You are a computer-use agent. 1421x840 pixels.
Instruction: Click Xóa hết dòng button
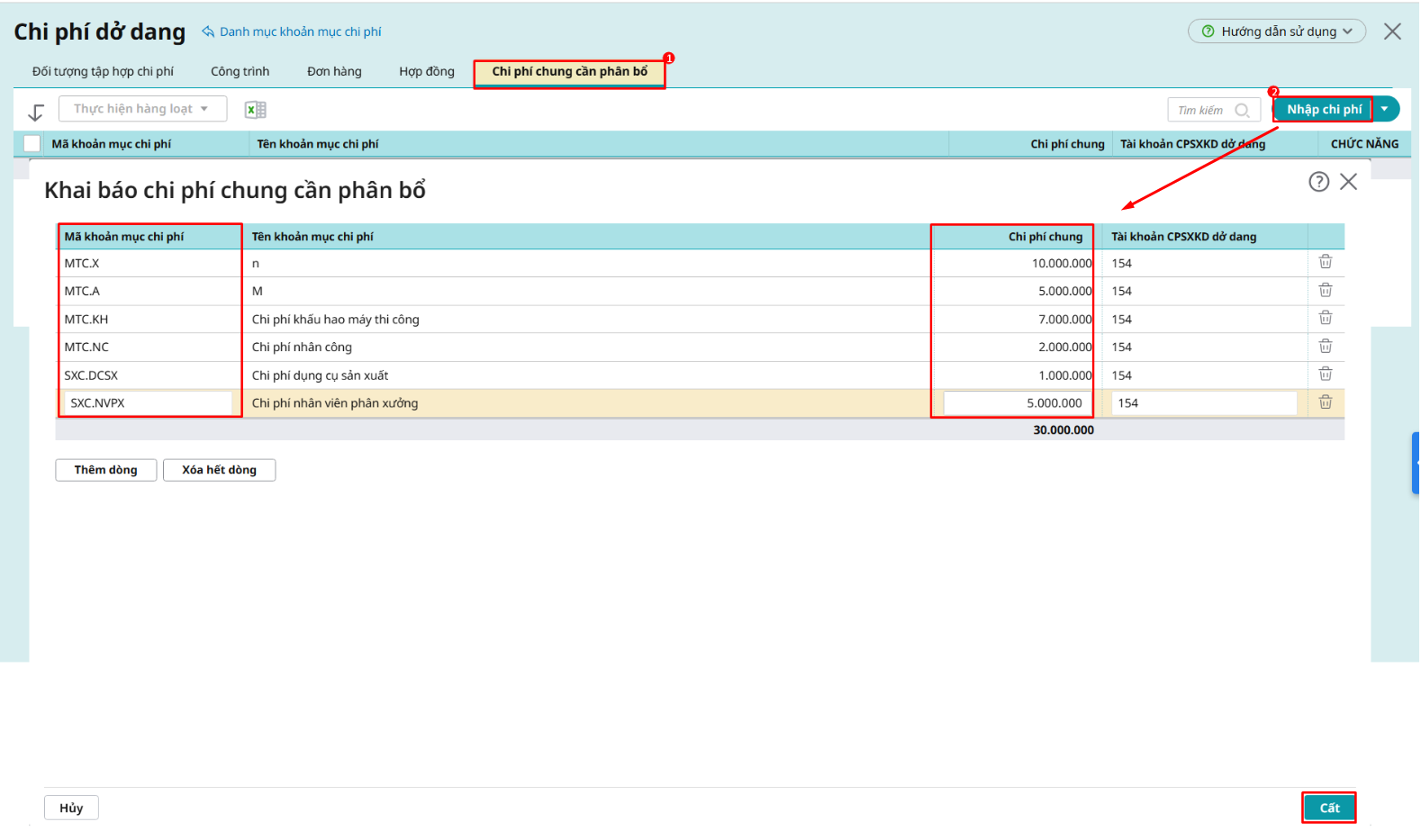219,470
